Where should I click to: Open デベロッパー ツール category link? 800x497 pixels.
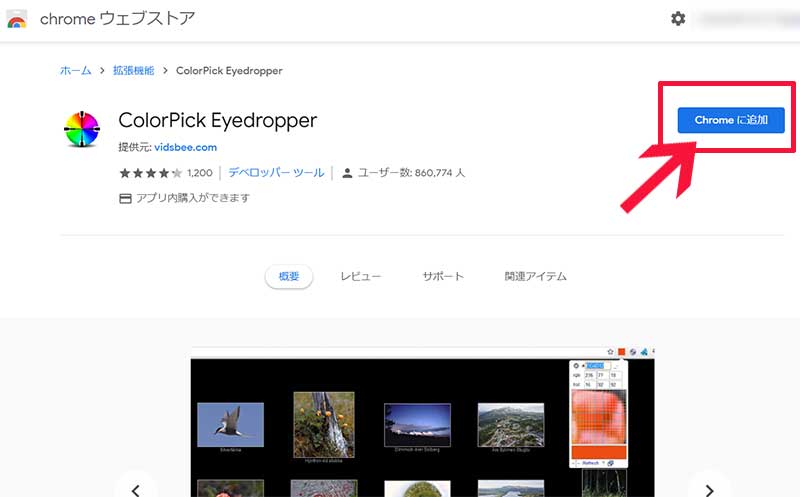(x=276, y=172)
